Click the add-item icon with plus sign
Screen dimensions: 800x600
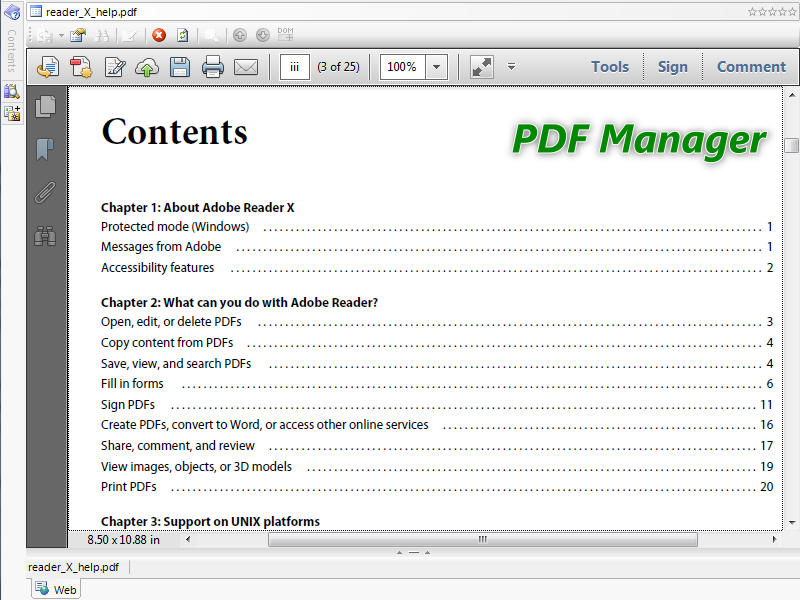(x=12, y=113)
